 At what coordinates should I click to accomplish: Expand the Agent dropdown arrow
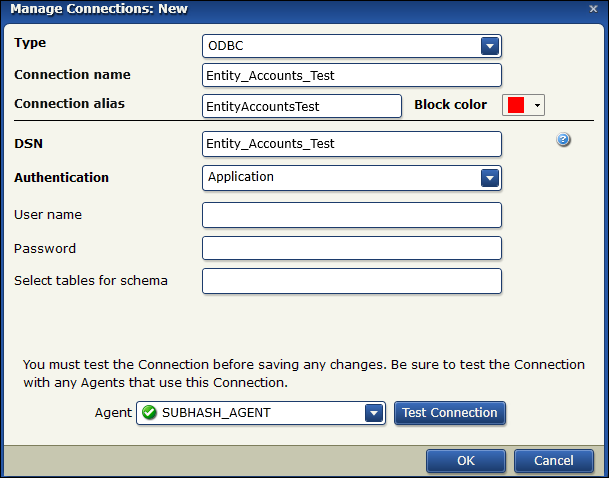374,413
